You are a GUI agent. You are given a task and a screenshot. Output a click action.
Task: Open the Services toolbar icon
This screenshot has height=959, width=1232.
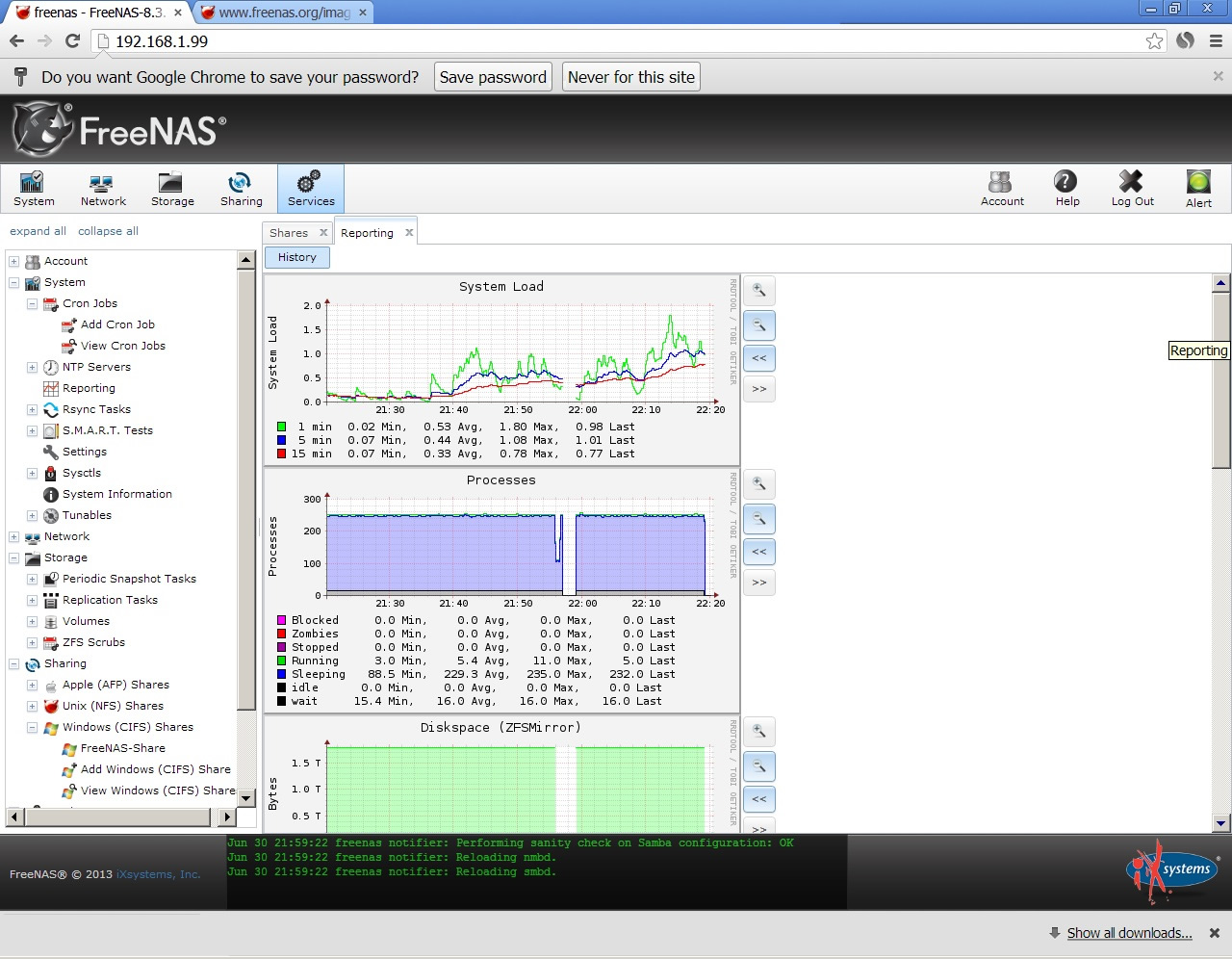tap(311, 189)
